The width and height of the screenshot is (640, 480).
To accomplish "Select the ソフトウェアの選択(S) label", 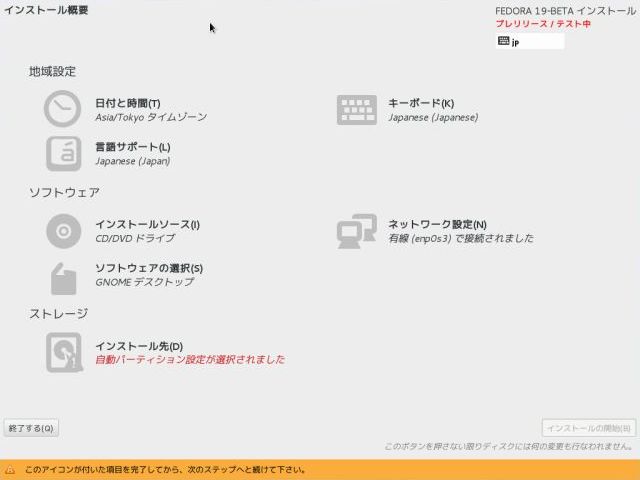I will [x=149, y=268].
